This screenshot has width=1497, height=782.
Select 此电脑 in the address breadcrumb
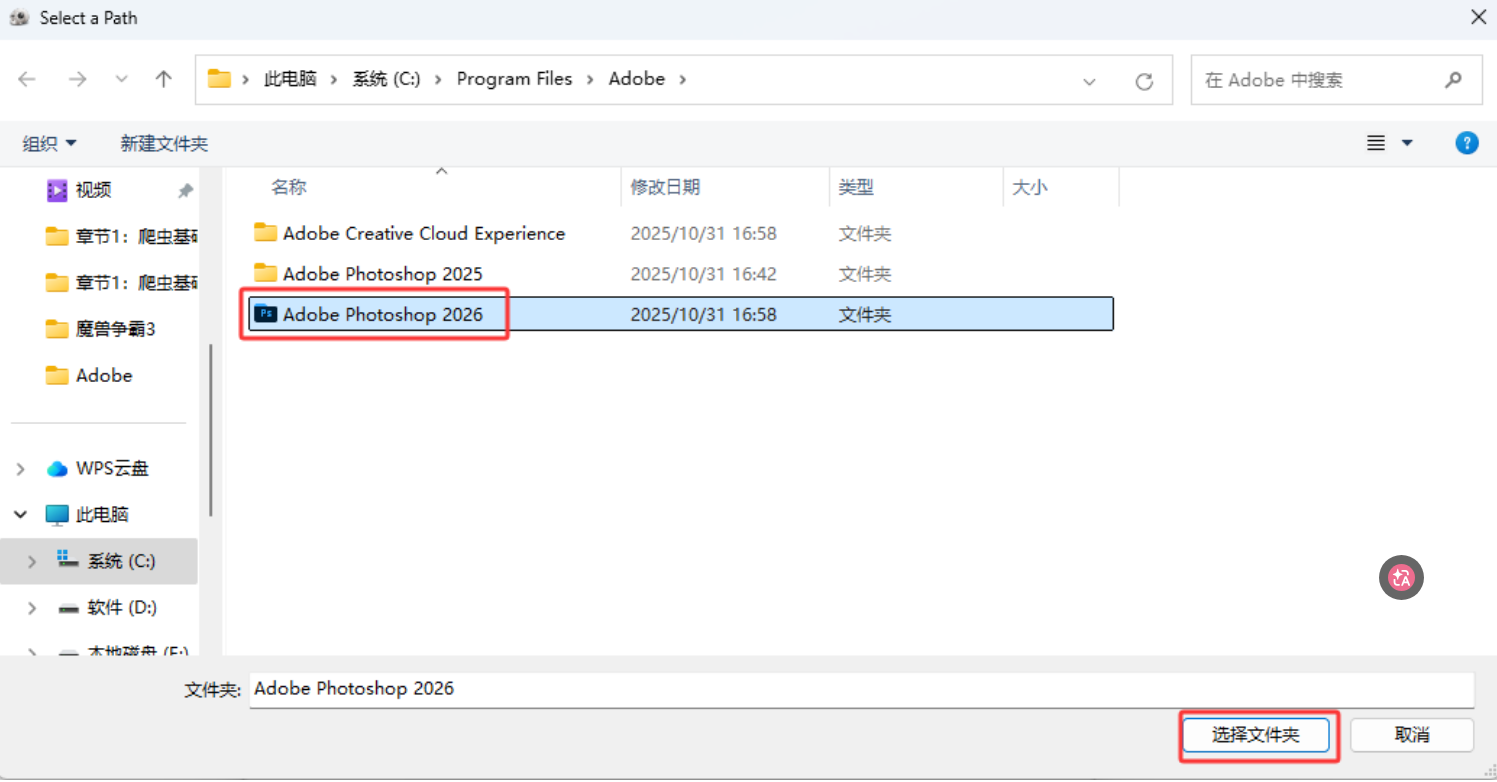[290, 79]
